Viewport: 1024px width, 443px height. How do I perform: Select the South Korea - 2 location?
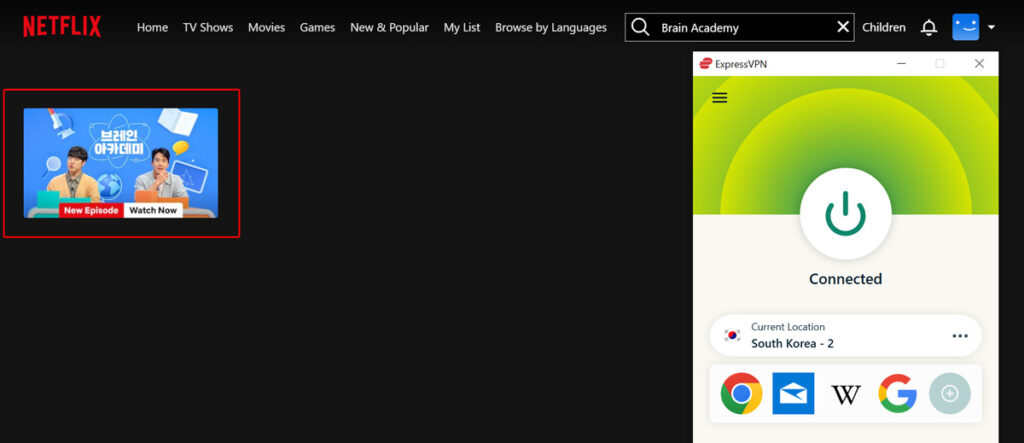[846, 336]
